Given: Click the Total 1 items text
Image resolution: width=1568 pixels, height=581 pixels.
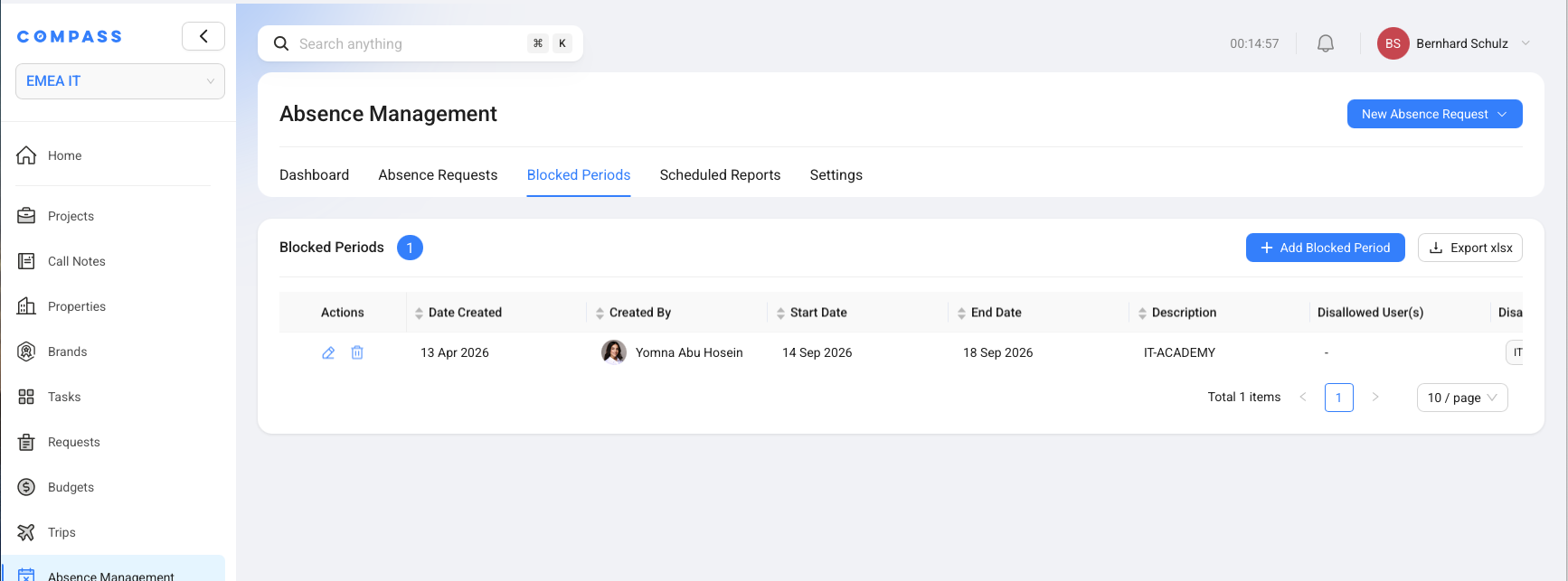Looking at the screenshot, I should [1244, 397].
